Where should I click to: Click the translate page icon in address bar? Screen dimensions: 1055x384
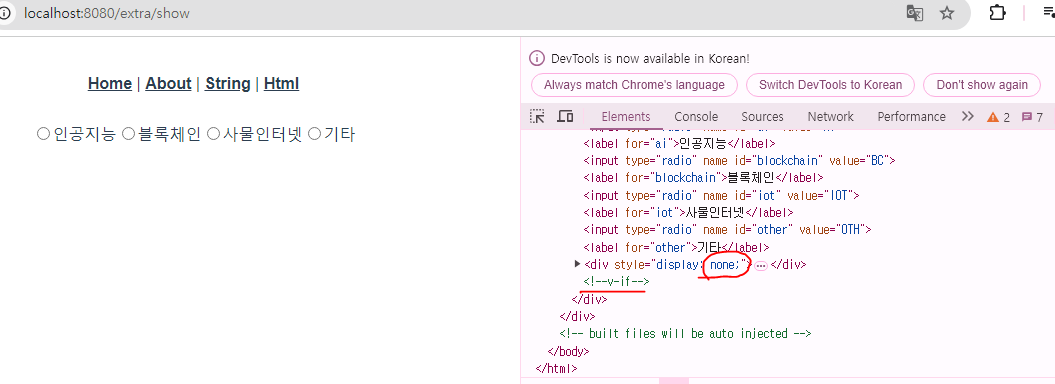tap(914, 13)
